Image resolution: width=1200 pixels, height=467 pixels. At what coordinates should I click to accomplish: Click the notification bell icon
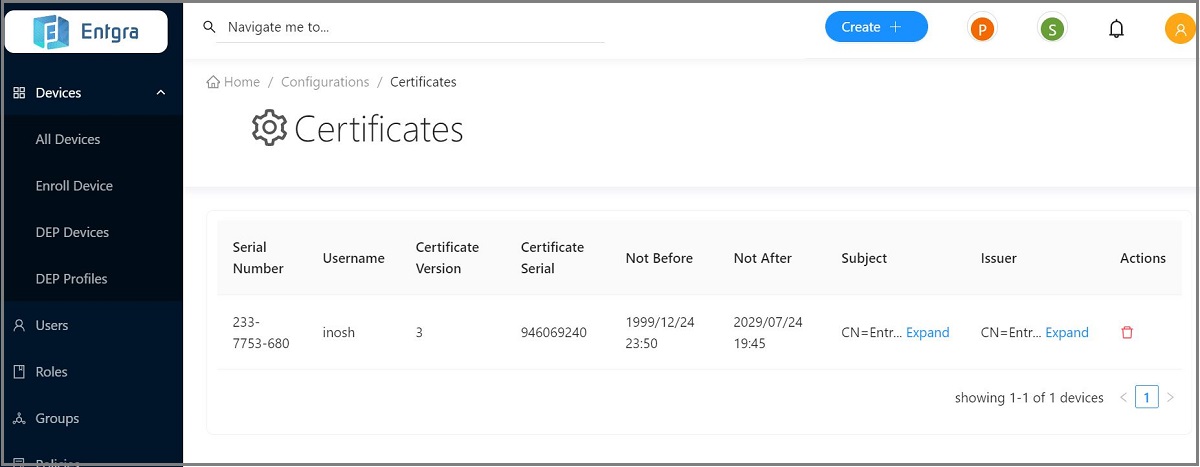1117,29
